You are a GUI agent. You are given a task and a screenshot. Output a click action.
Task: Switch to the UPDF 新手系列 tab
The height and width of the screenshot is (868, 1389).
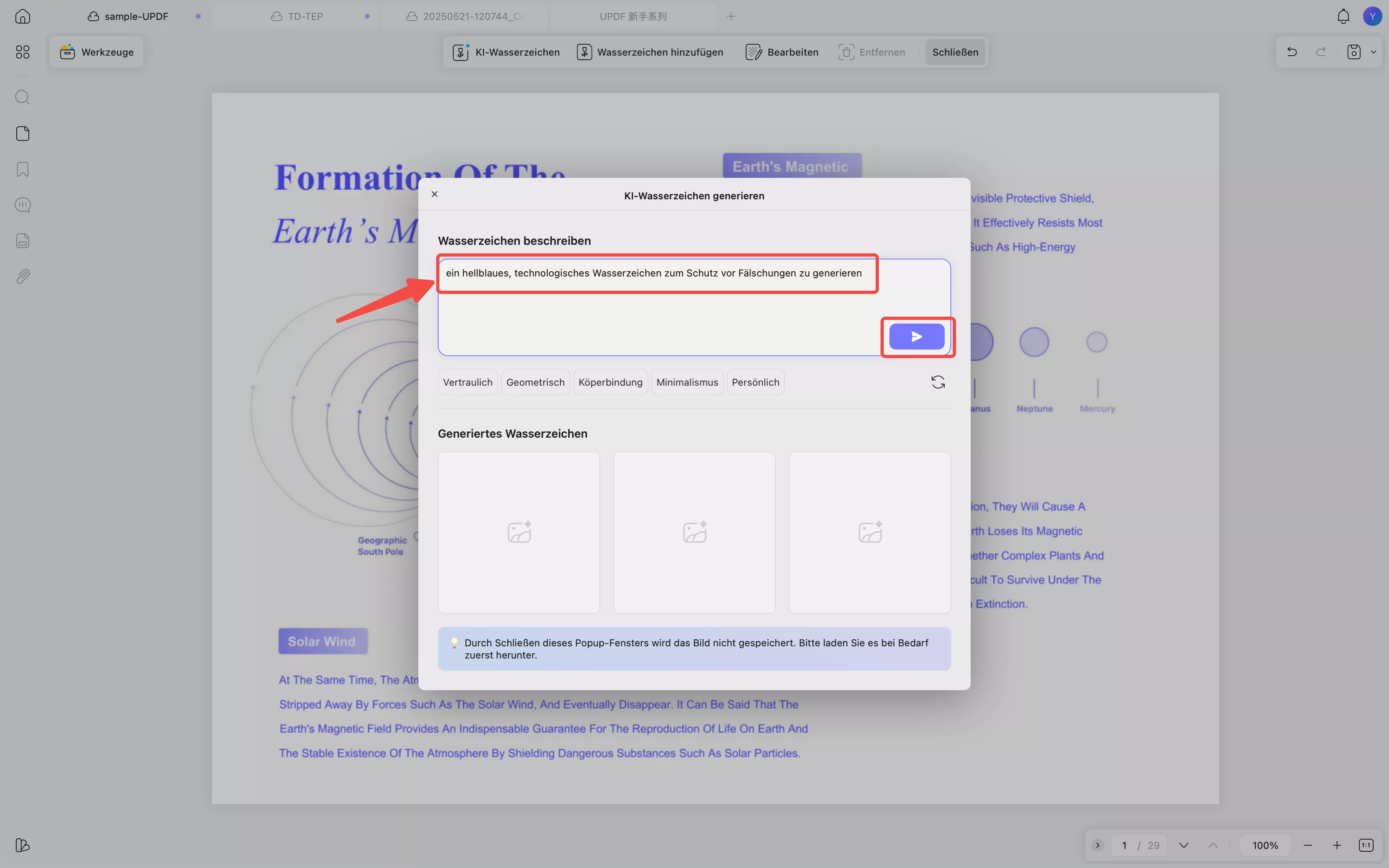(633, 16)
